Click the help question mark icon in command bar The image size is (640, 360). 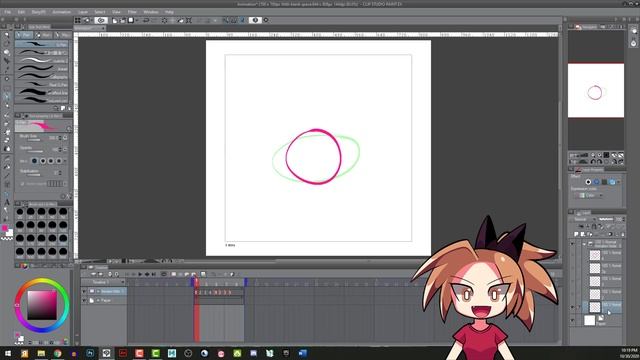(255, 20)
